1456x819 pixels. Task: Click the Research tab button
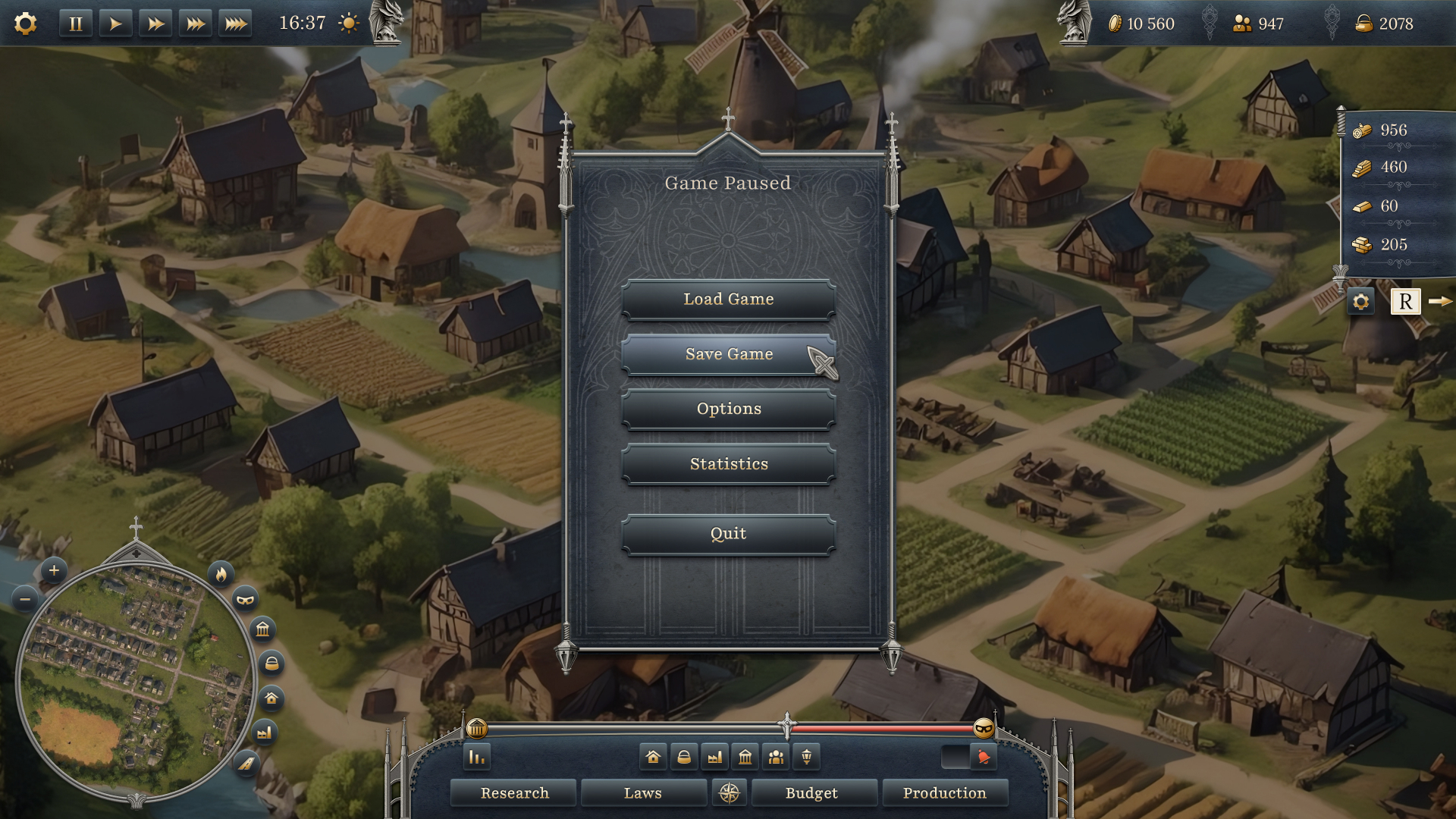click(513, 792)
